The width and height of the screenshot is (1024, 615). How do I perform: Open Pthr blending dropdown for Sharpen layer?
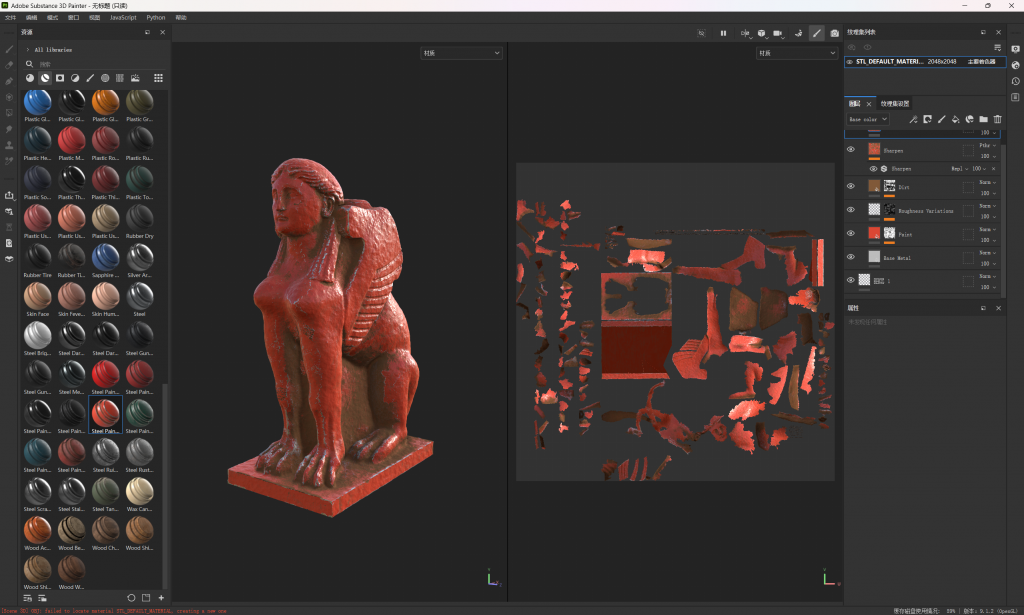pos(987,146)
